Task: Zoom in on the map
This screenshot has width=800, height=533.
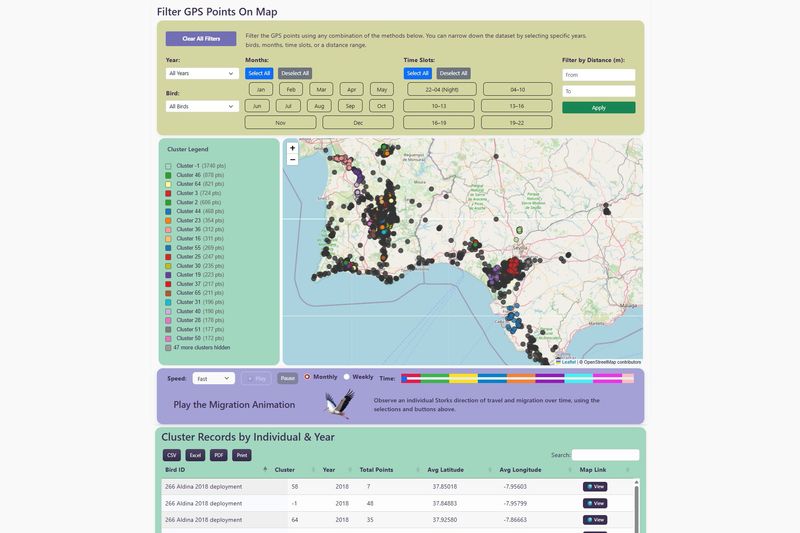Action: [x=292, y=148]
